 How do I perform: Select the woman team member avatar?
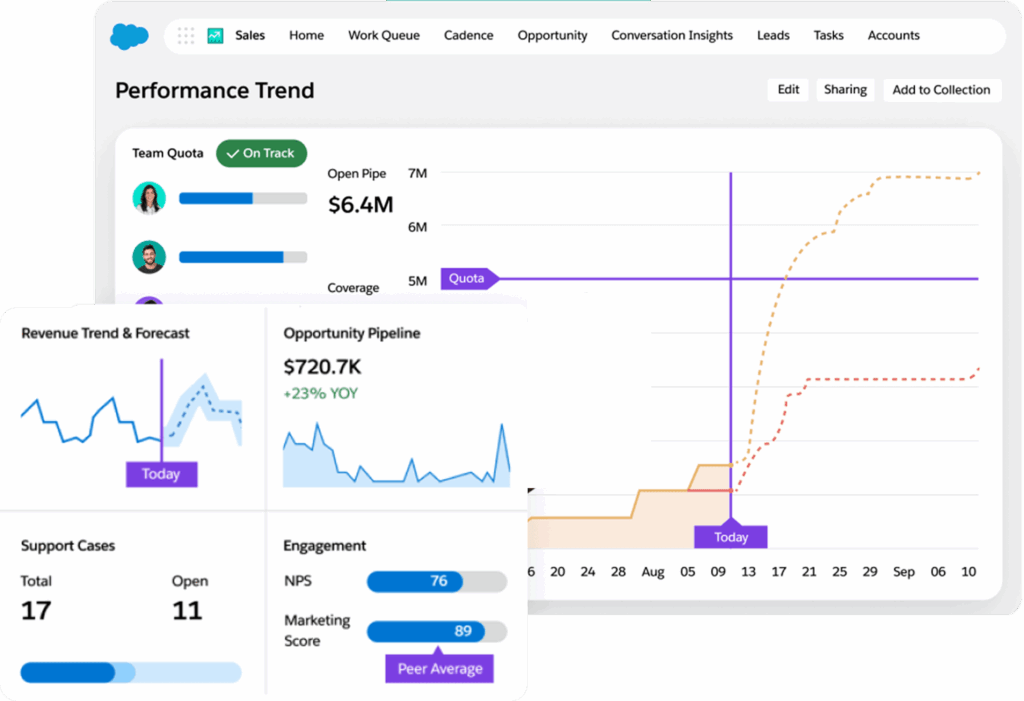click(149, 198)
